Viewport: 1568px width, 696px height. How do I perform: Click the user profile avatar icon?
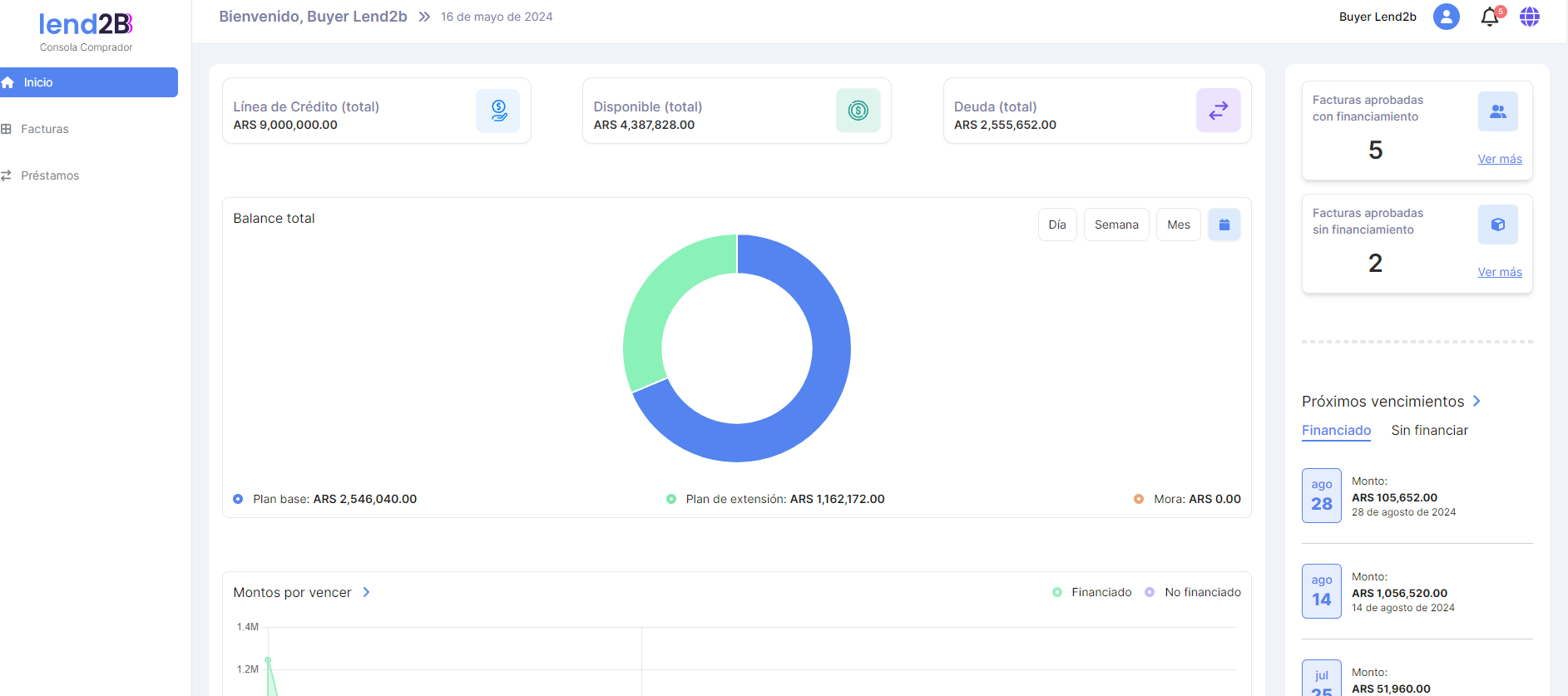pos(1446,17)
